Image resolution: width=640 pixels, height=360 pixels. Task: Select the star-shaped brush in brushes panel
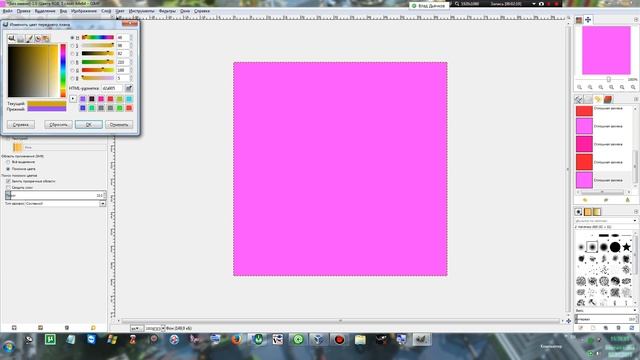coord(626,247)
